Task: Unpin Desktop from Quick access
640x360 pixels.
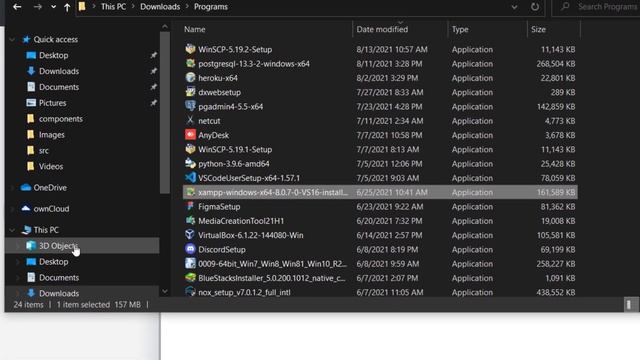Action: [x=153, y=56]
